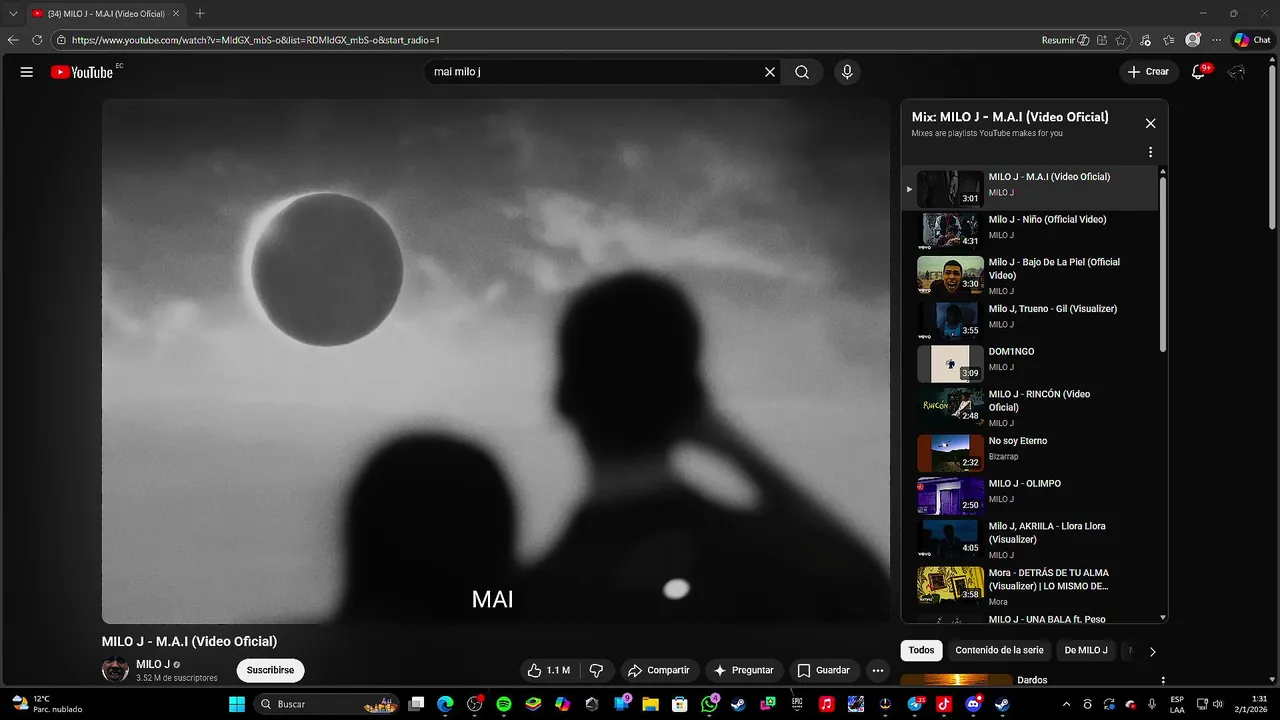
Task: Start voice search with the microphone
Action: tap(847, 72)
